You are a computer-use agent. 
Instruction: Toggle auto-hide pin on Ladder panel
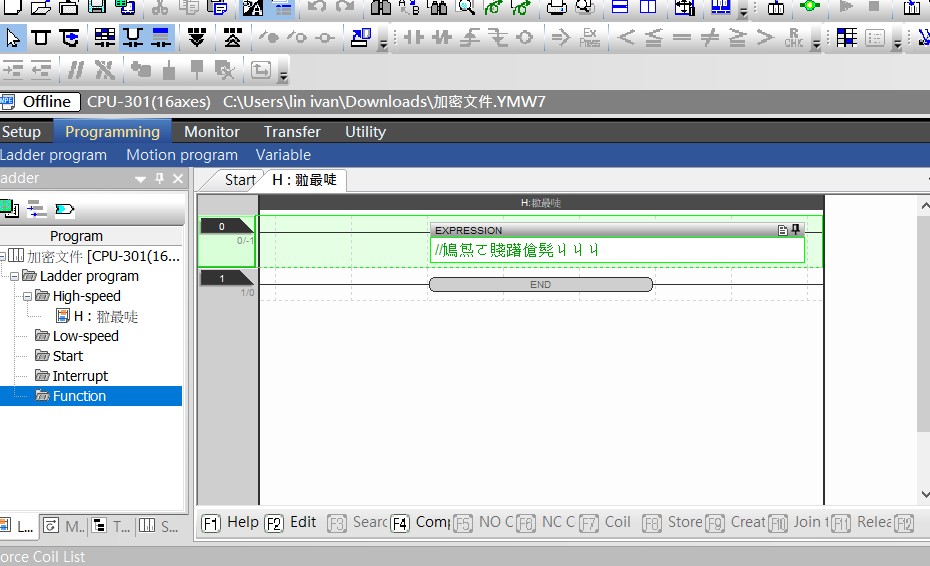160,178
